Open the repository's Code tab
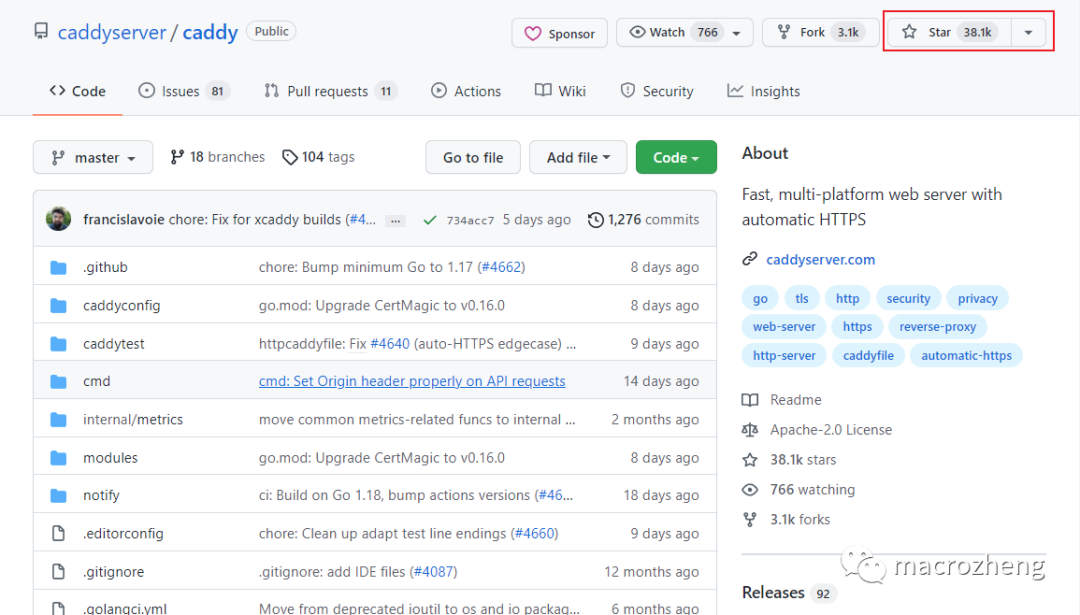 coord(77,91)
